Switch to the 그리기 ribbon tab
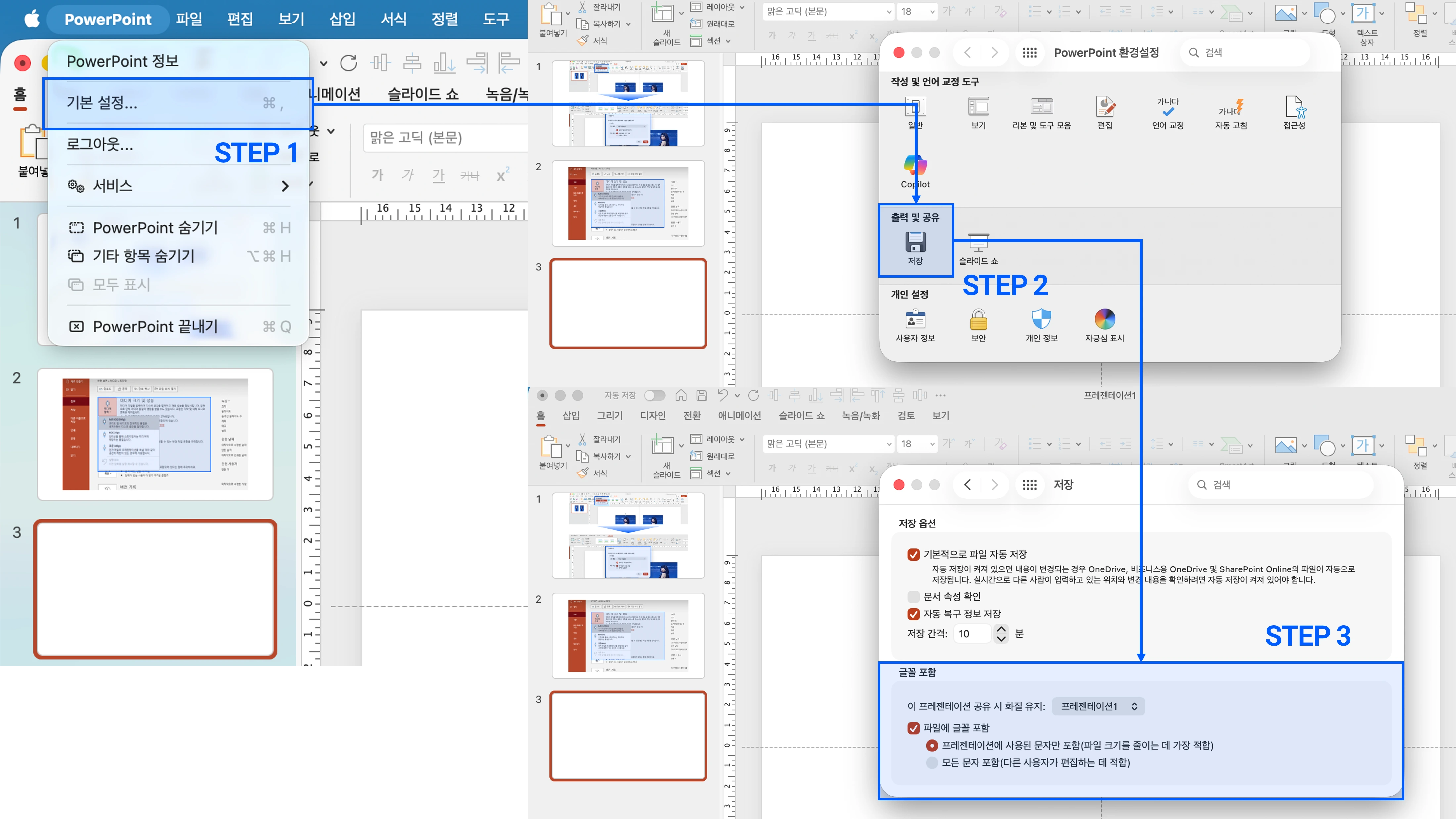This screenshot has height=819, width=1456. pos(610,416)
